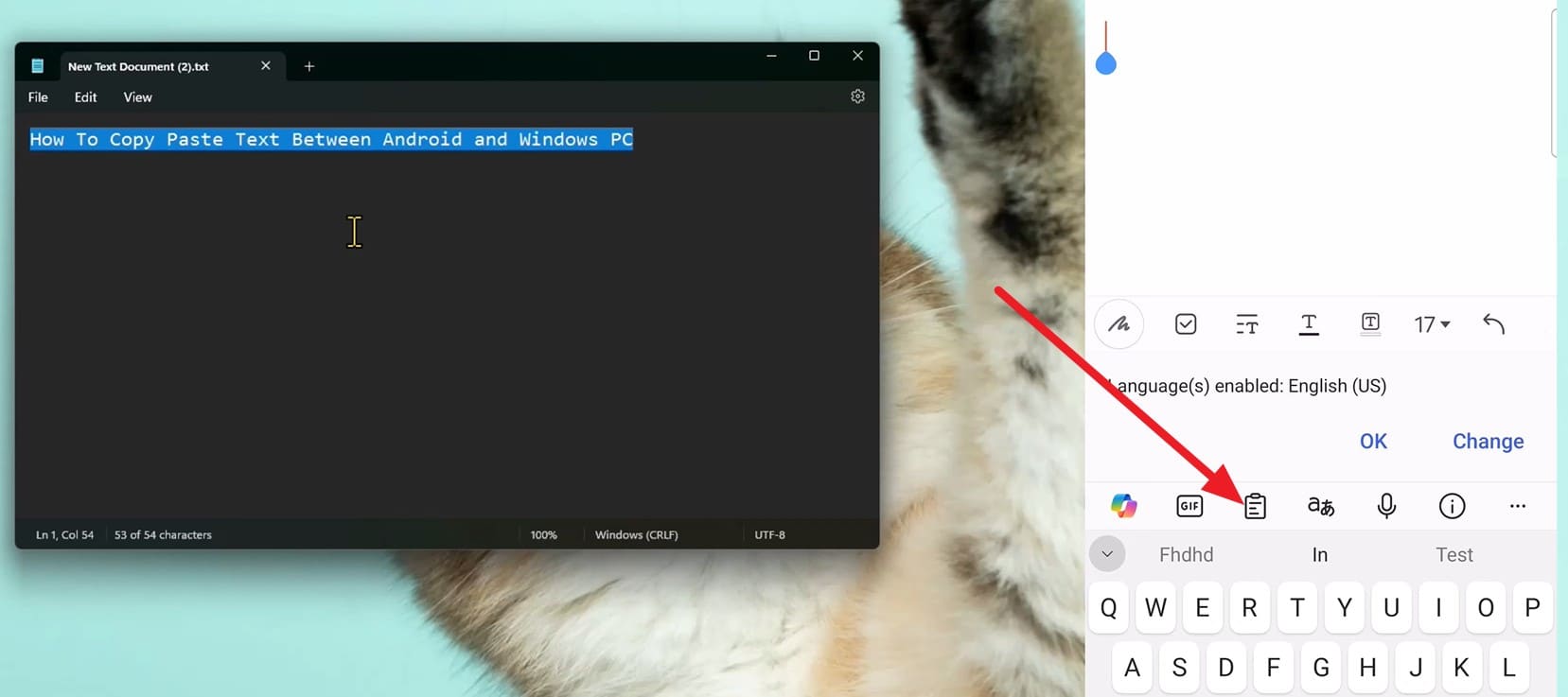Tap OK on the language prompt

(1373, 441)
